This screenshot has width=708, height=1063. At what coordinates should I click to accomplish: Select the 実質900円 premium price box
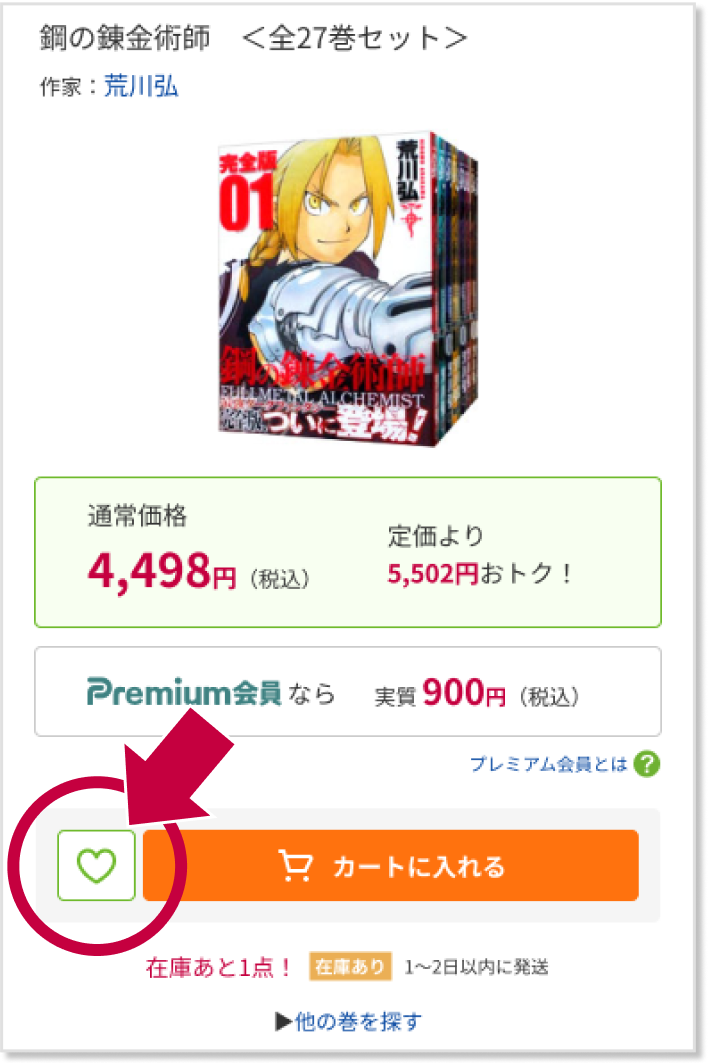tap(348, 691)
